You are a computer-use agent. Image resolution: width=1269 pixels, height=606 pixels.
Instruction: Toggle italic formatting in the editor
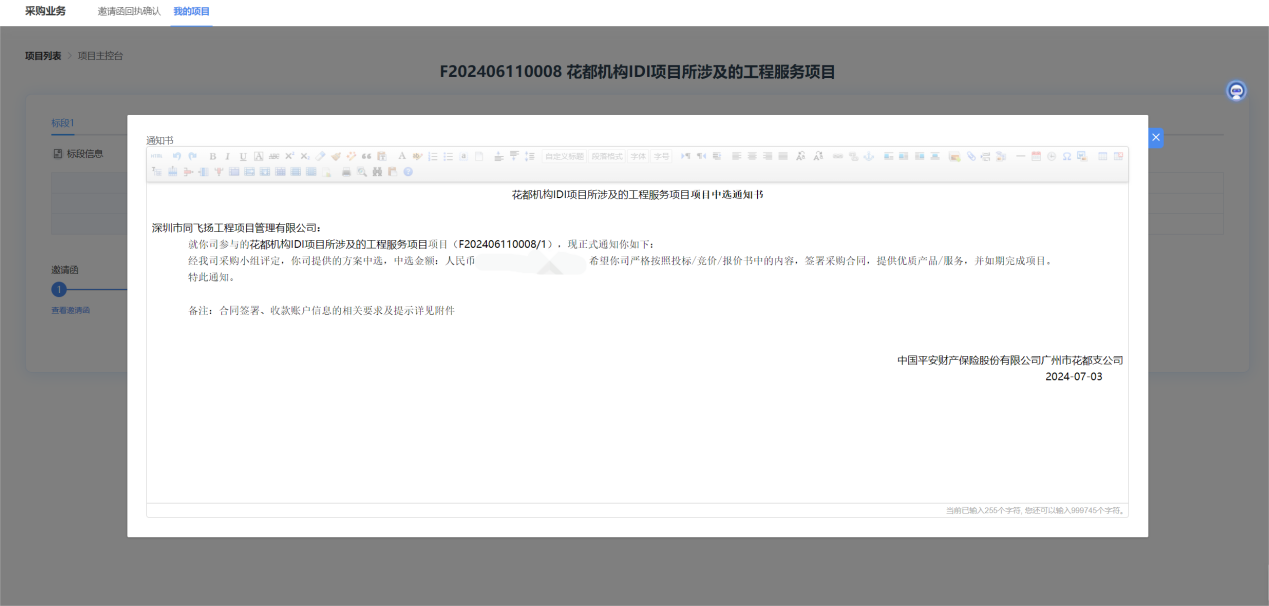(x=227, y=156)
